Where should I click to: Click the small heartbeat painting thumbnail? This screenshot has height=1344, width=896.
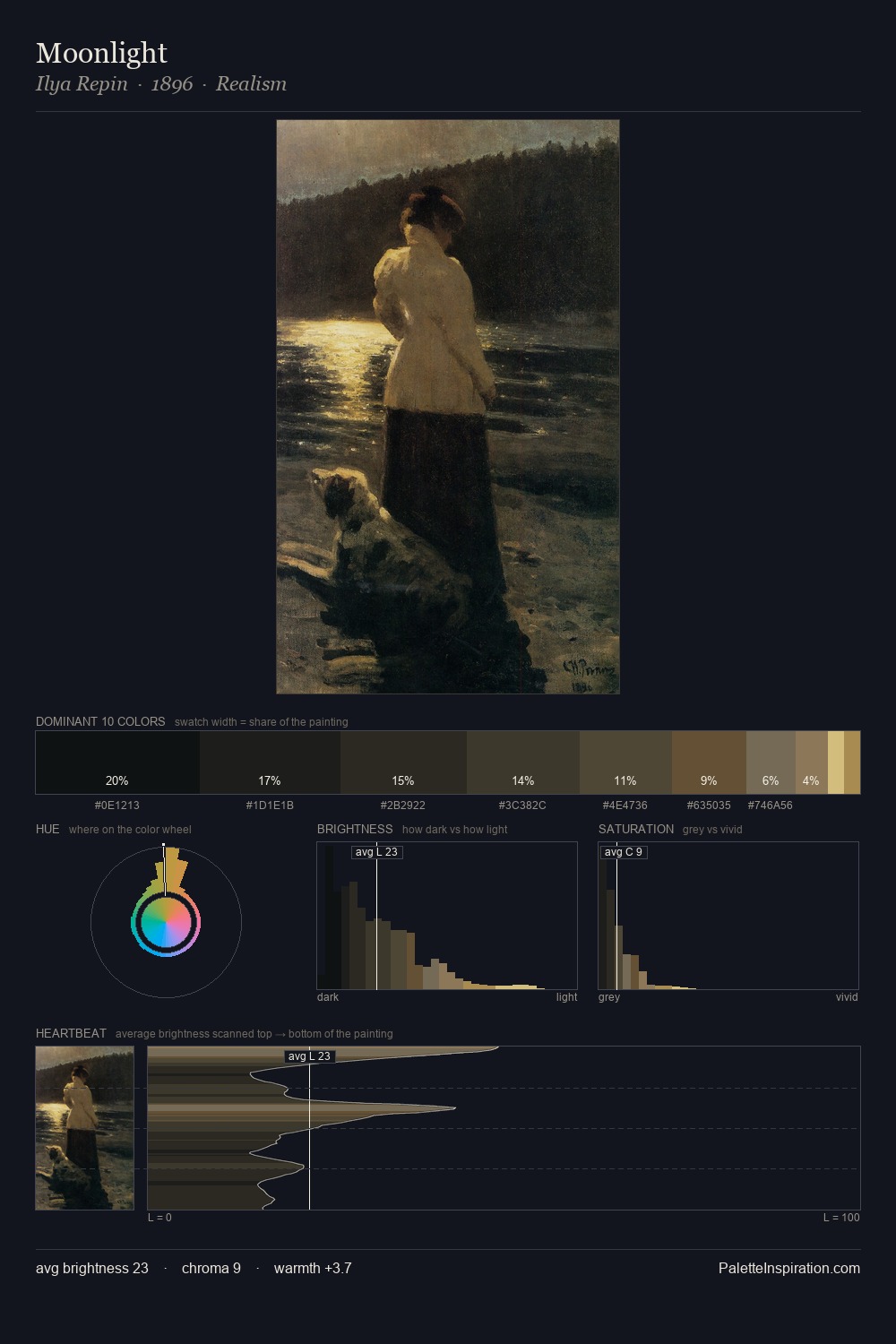85,1128
